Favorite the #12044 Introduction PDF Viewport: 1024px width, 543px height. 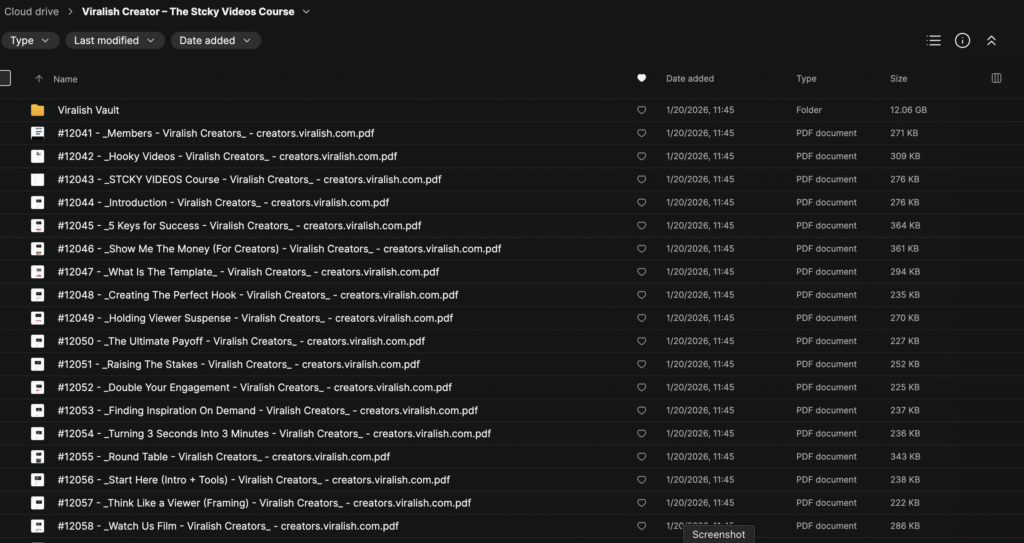pyautogui.click(x=641, y=203)
